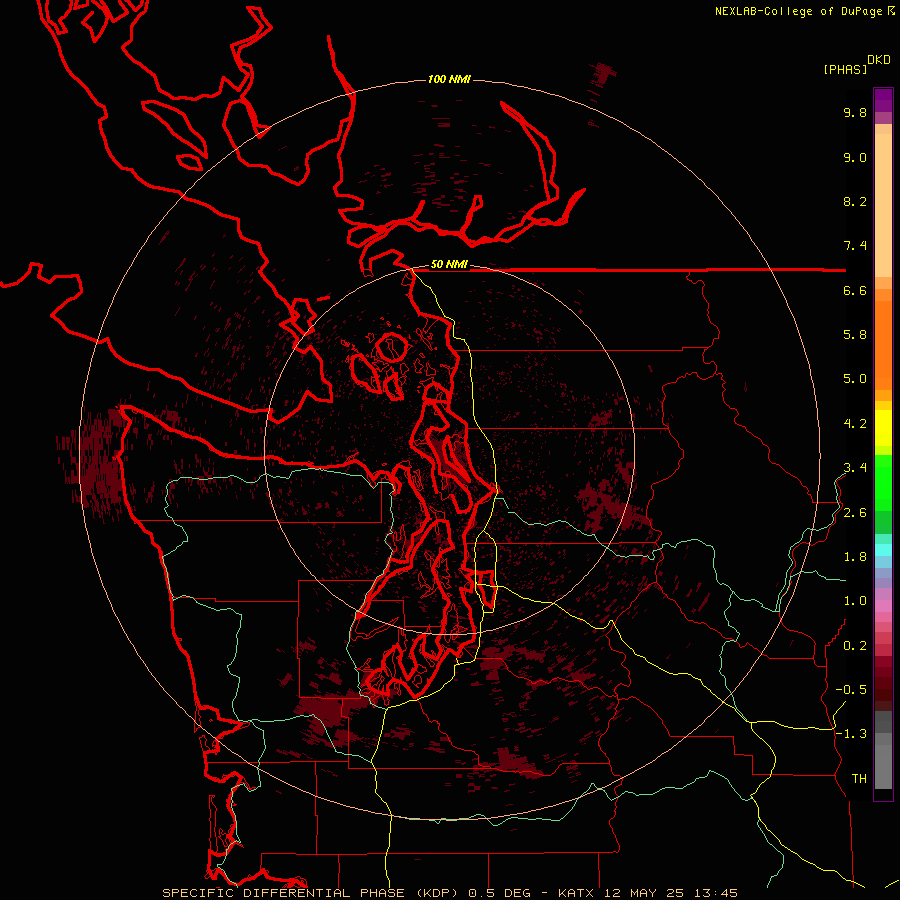Click the 5.8 scale value

pos(855,335)
